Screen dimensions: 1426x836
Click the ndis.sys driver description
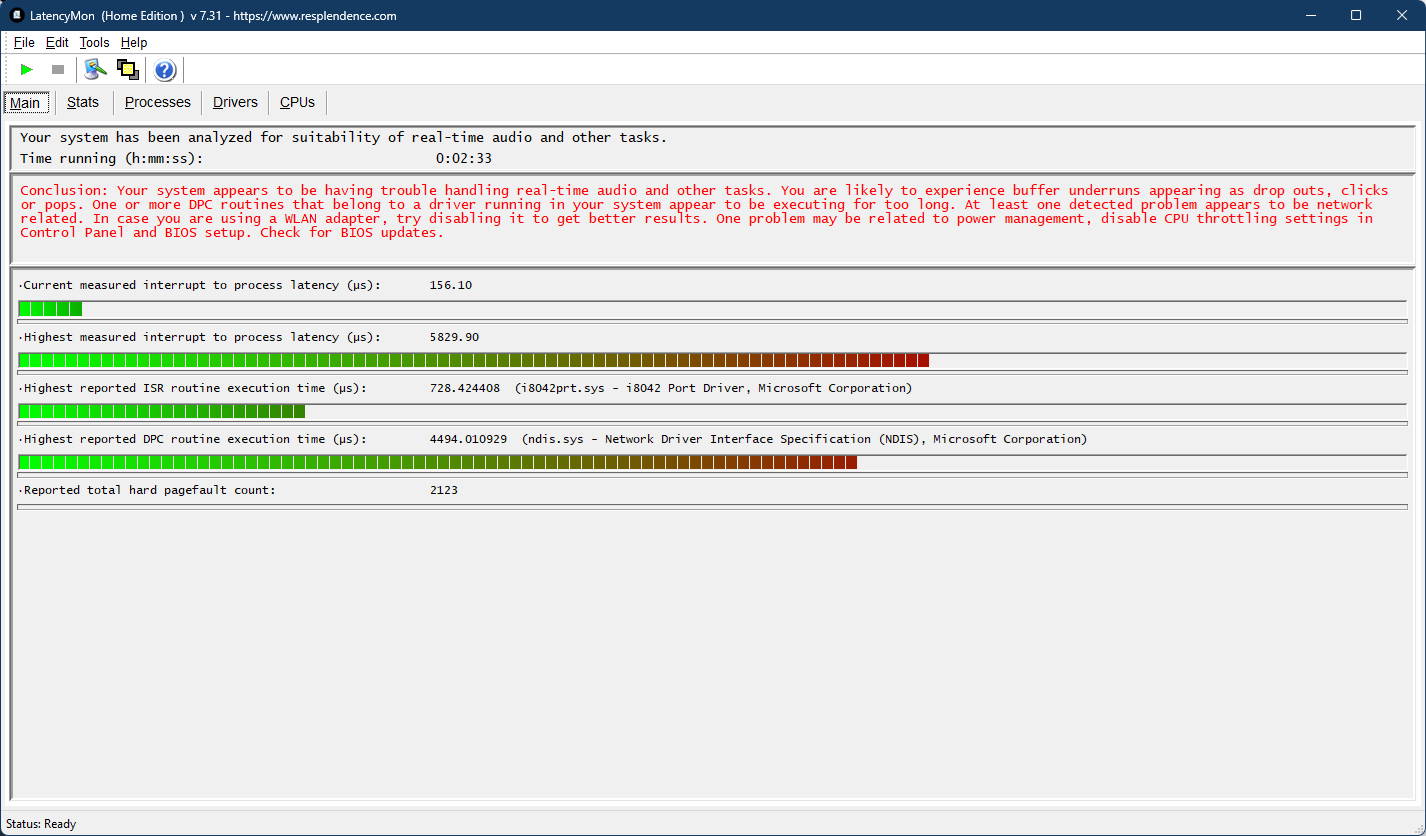pos(804,439)
